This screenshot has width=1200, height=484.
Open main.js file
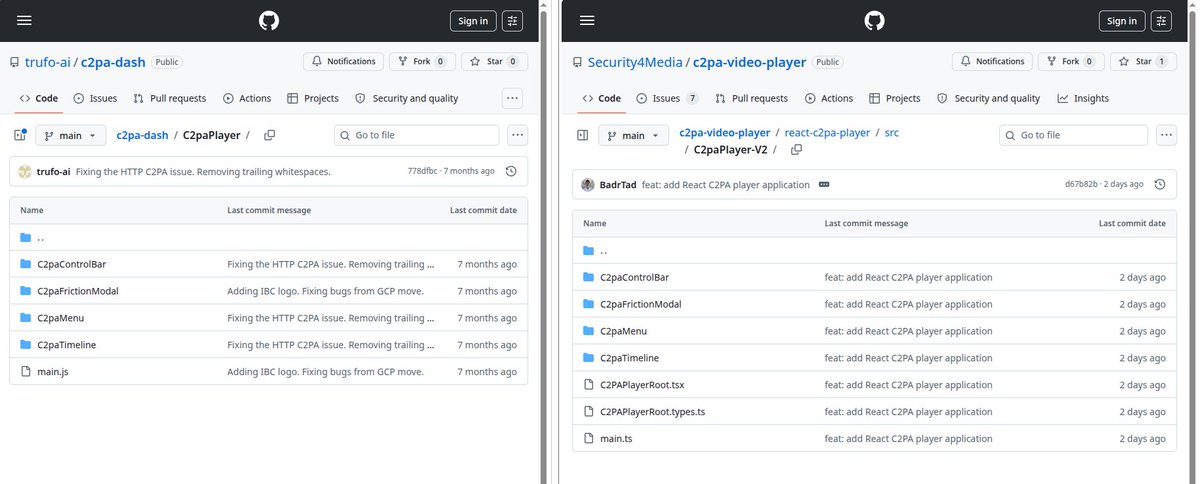click(52, 371)
